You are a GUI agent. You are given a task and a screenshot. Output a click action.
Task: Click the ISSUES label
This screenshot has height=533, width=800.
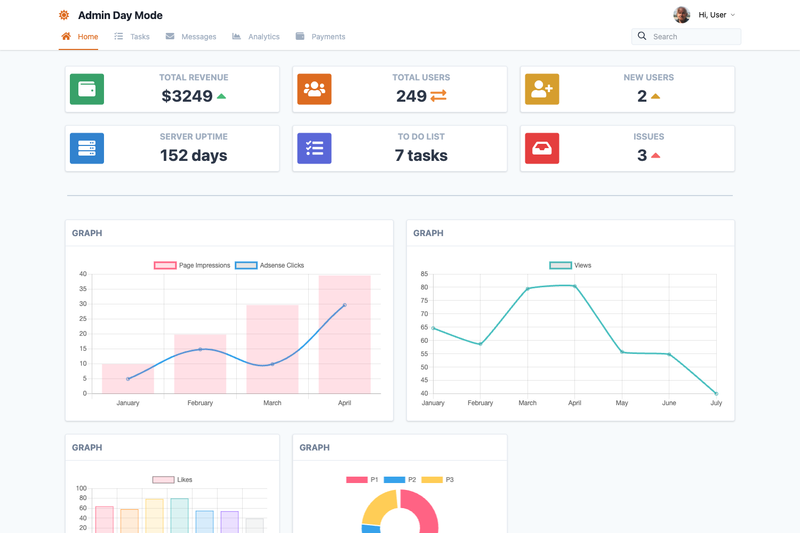pos(648,137)
